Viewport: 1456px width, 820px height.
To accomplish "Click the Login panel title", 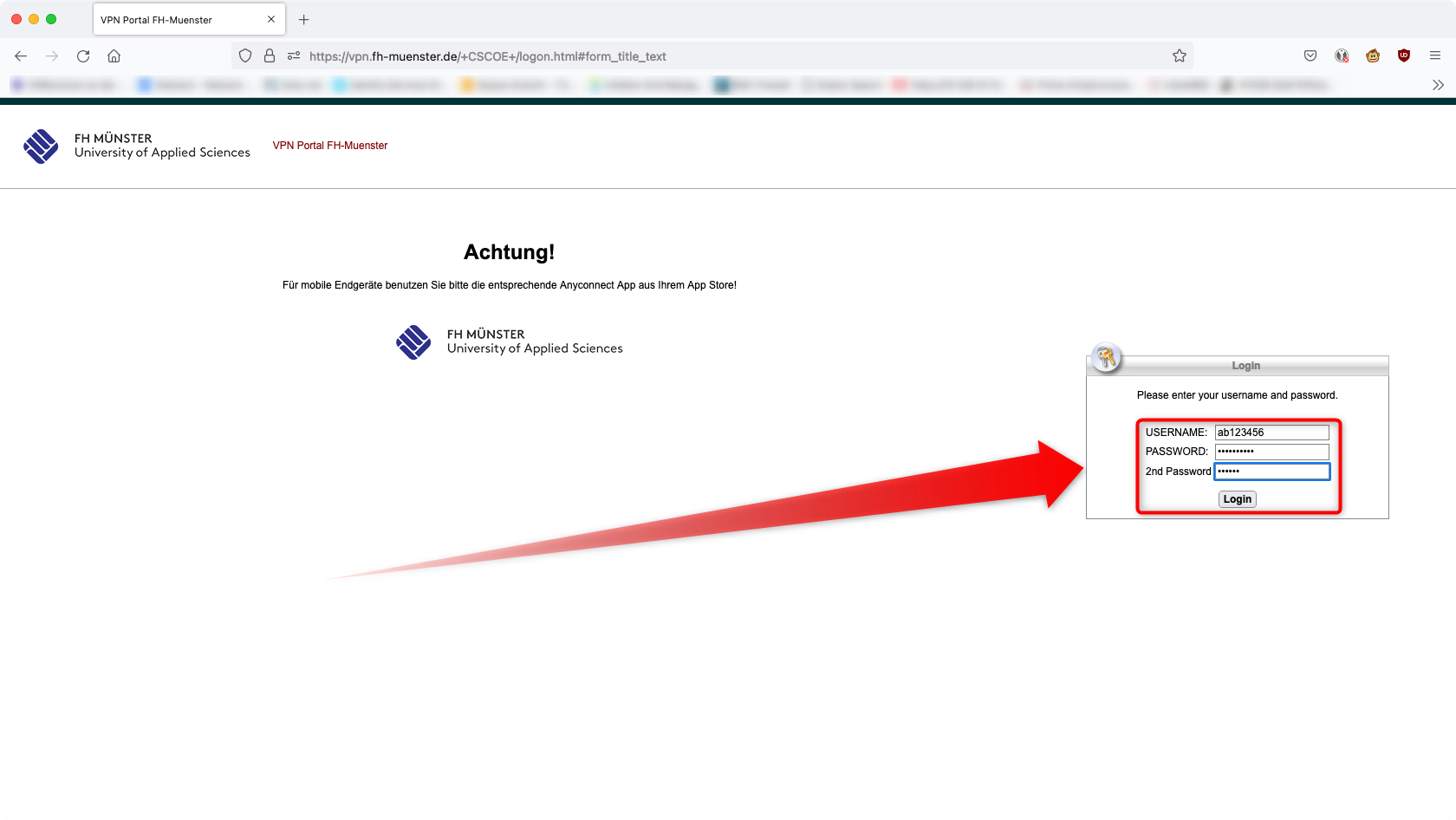I will 1245,366.
